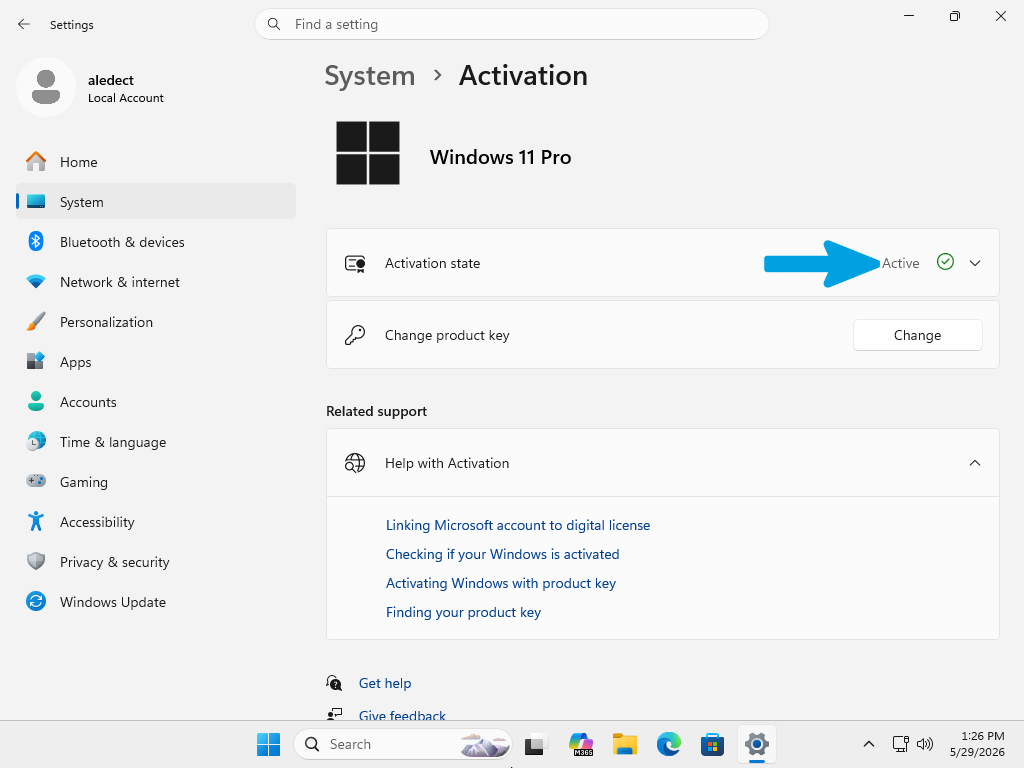Open Privacy & security settings
Image resolution: width=1024 pixels, height=768 pixels.
[x=155, y=561]
